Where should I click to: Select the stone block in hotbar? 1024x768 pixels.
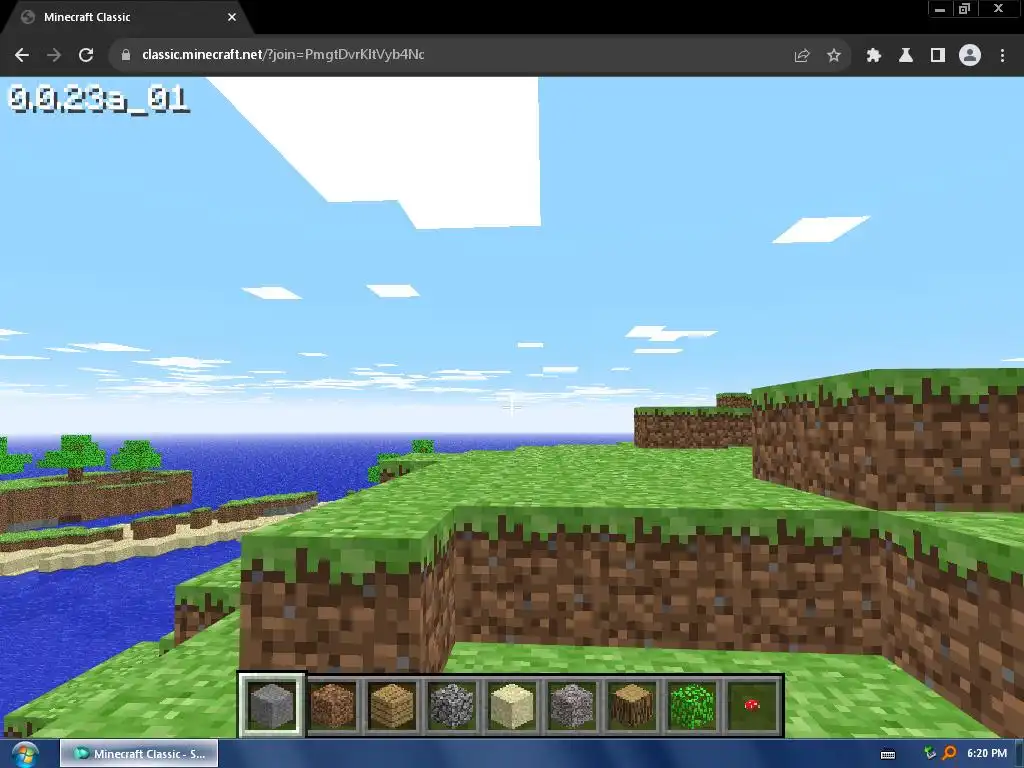click(x=271, y=705)
